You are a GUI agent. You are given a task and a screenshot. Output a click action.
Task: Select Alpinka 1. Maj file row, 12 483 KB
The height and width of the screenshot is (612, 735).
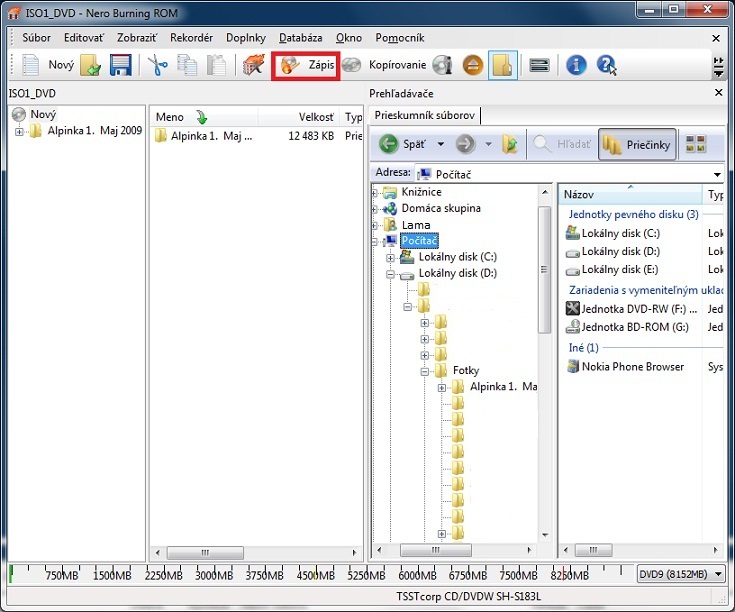(257, 136)
